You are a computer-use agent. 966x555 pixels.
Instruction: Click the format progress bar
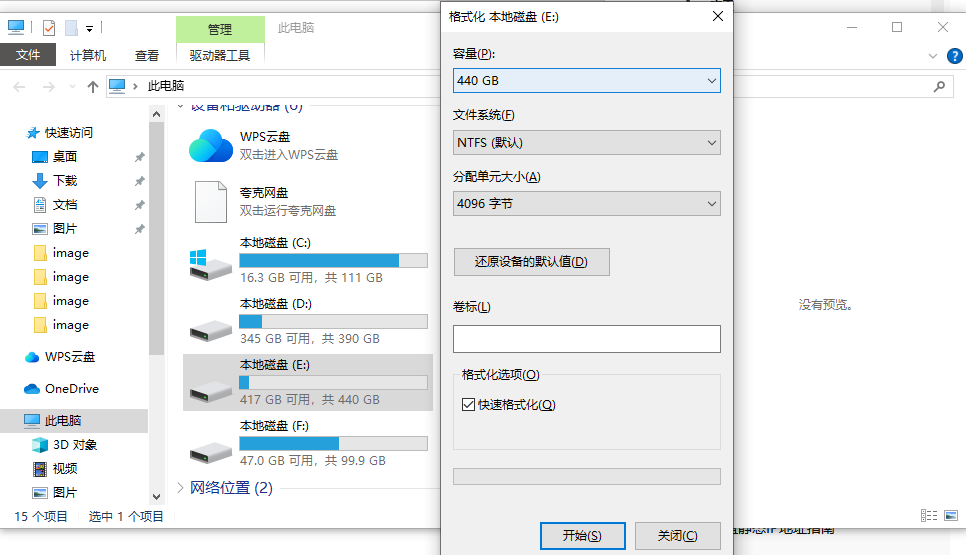tap(586, 476)
